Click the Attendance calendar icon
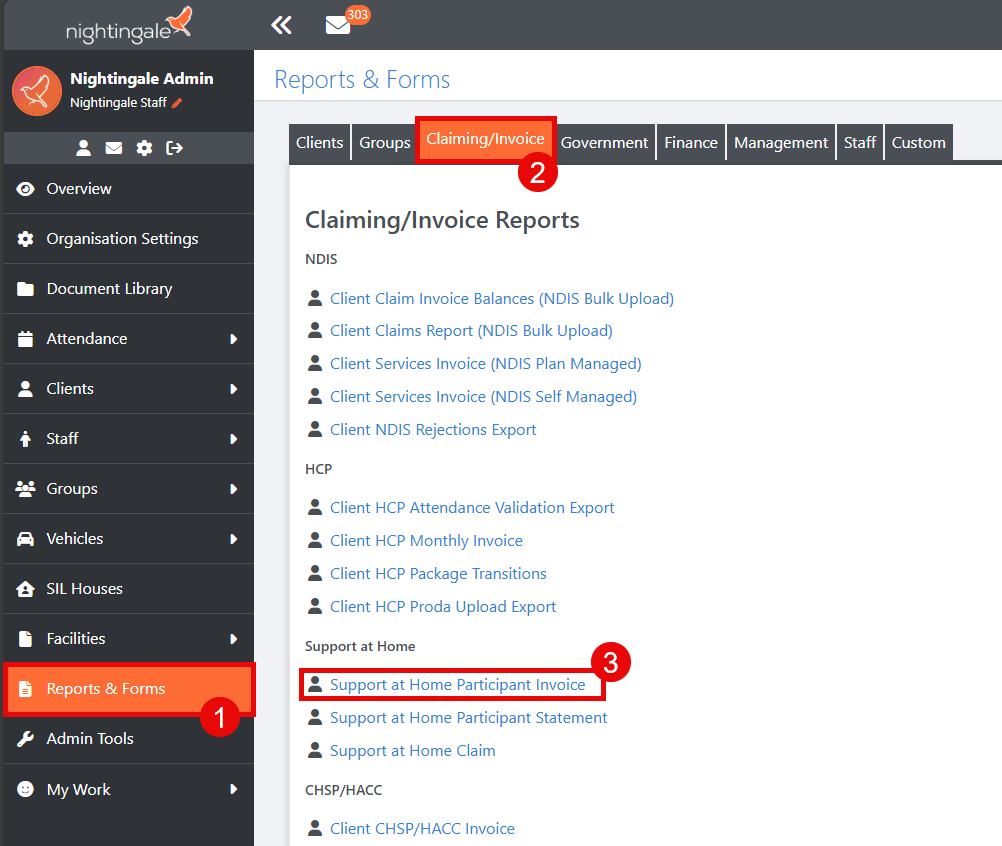 (25, 339)
